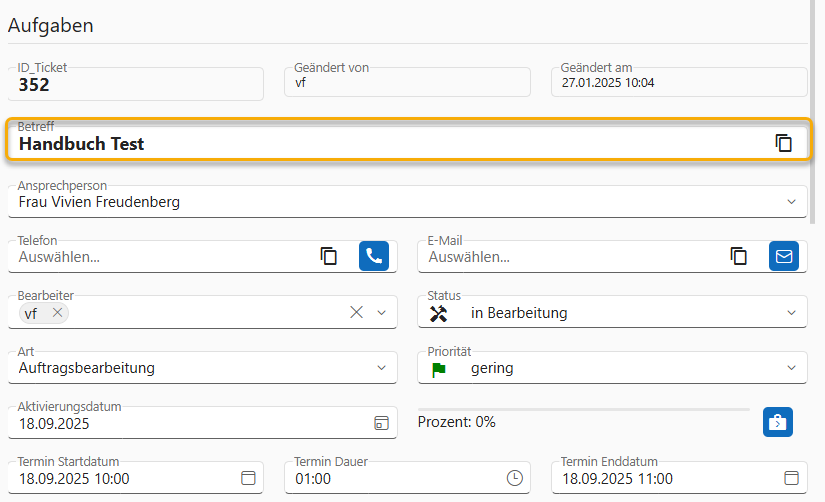The image size is (825, 502).
Task: Expand the Bearbeiter dropdown
Action: [x=381, y=313]
